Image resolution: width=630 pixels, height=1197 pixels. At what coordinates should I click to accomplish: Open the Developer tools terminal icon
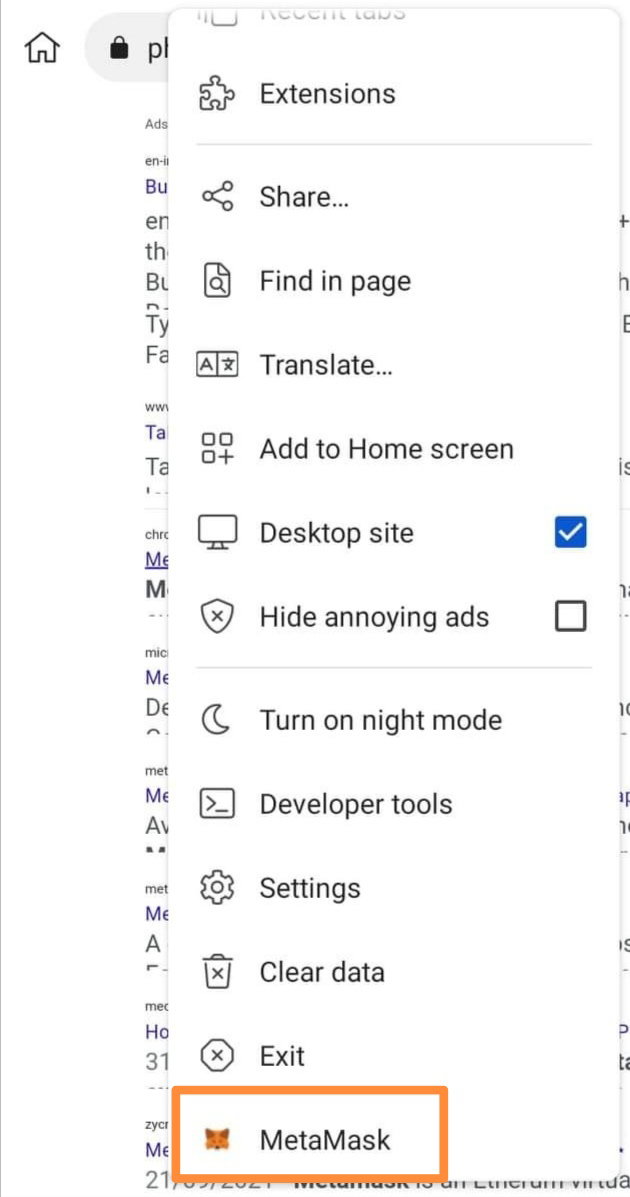coord(218,804)
